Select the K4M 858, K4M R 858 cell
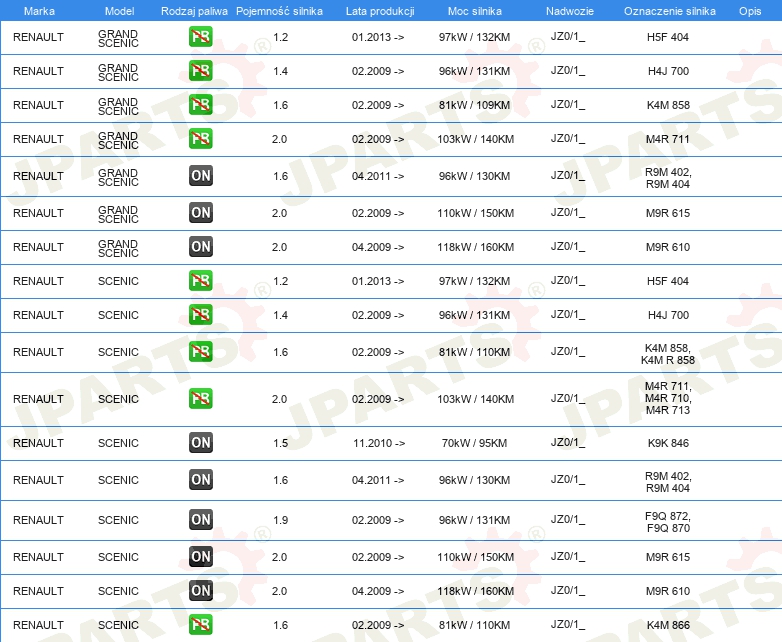 coord(668,354)
